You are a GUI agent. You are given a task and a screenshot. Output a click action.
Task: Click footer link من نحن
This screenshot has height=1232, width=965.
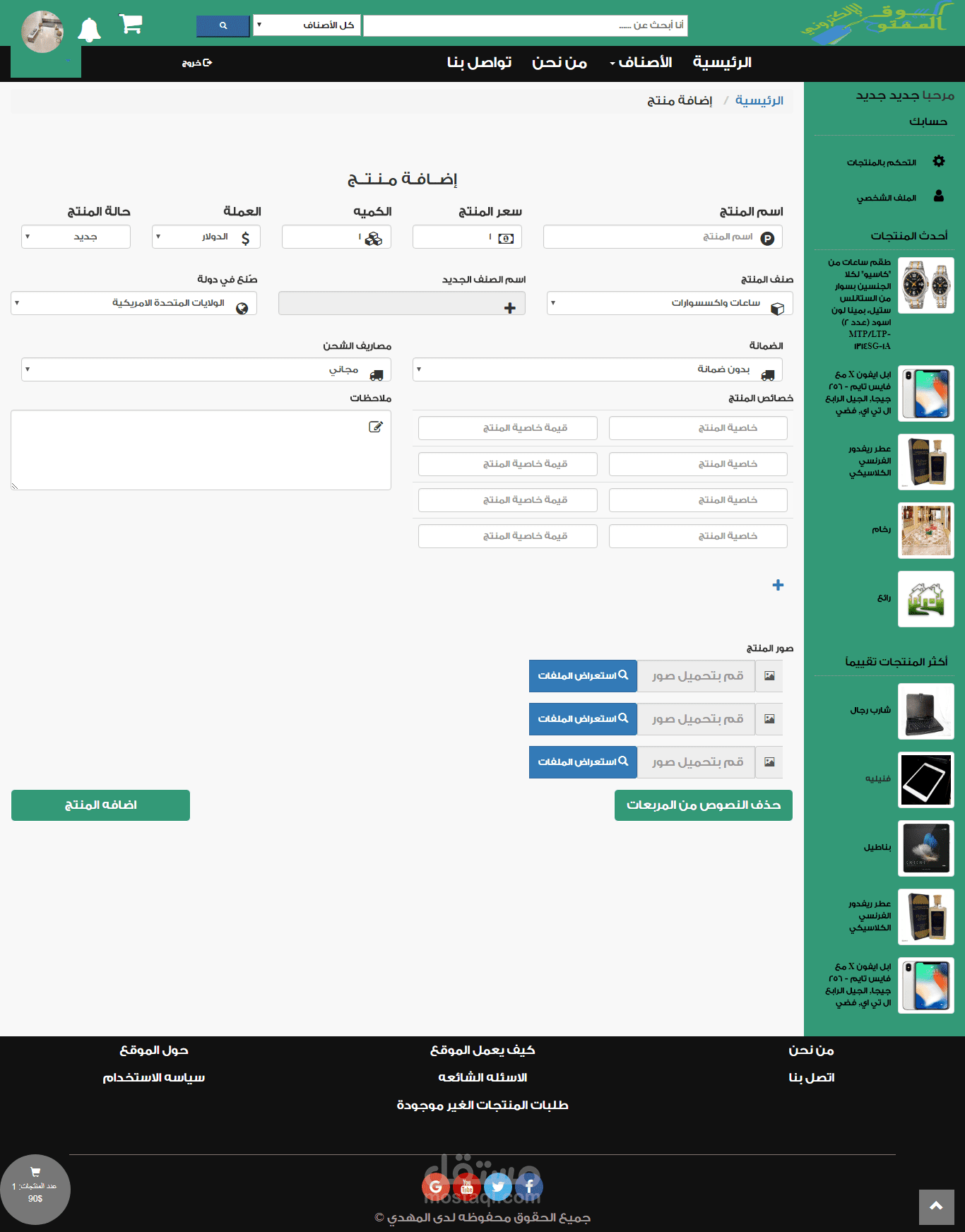(812, 1050)
